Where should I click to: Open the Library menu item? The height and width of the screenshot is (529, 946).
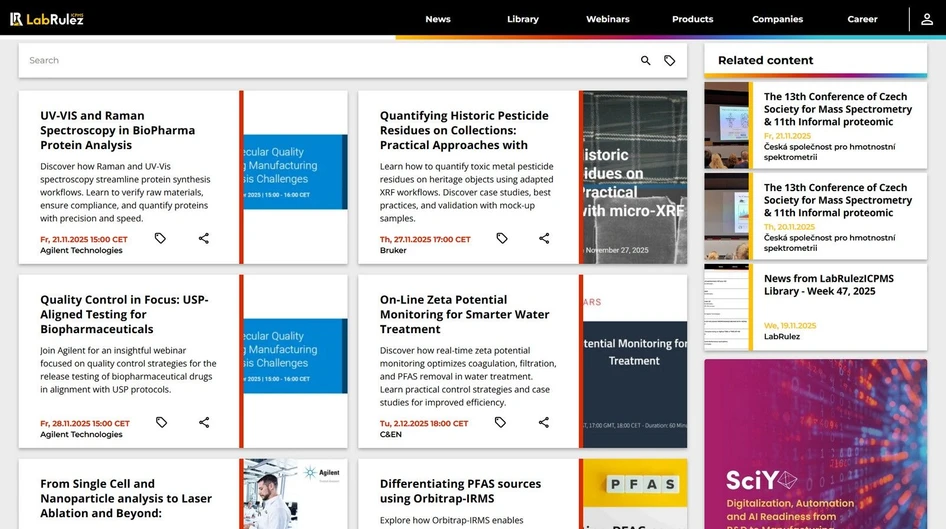[522, 19]
